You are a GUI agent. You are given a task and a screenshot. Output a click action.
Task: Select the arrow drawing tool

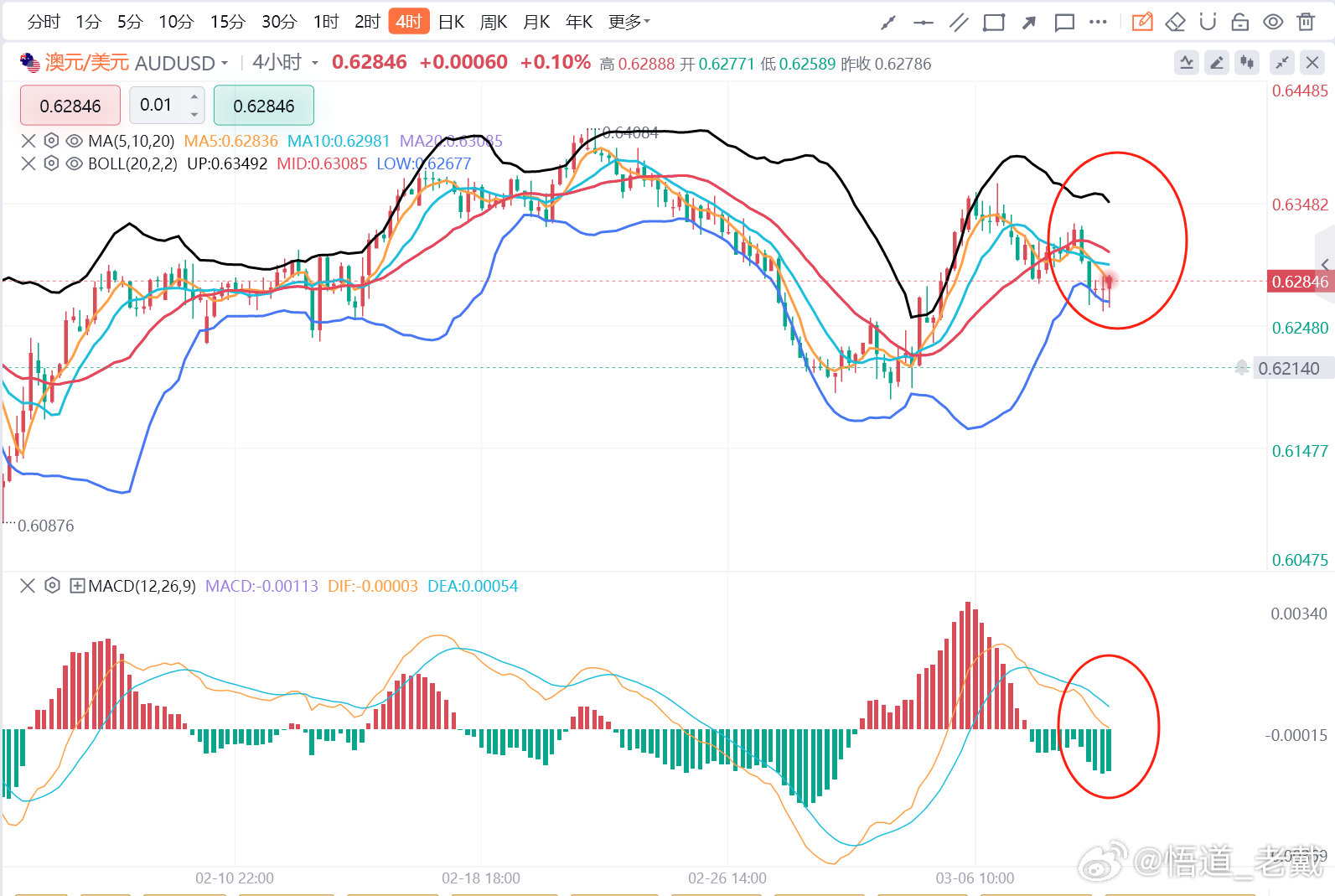1029,23
